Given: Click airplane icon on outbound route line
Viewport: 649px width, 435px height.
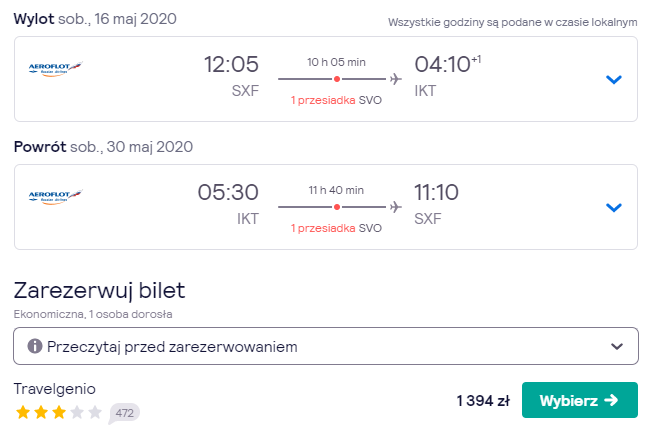Looking at the screenshot, I should pyautogui.click(x=396, y=79).
